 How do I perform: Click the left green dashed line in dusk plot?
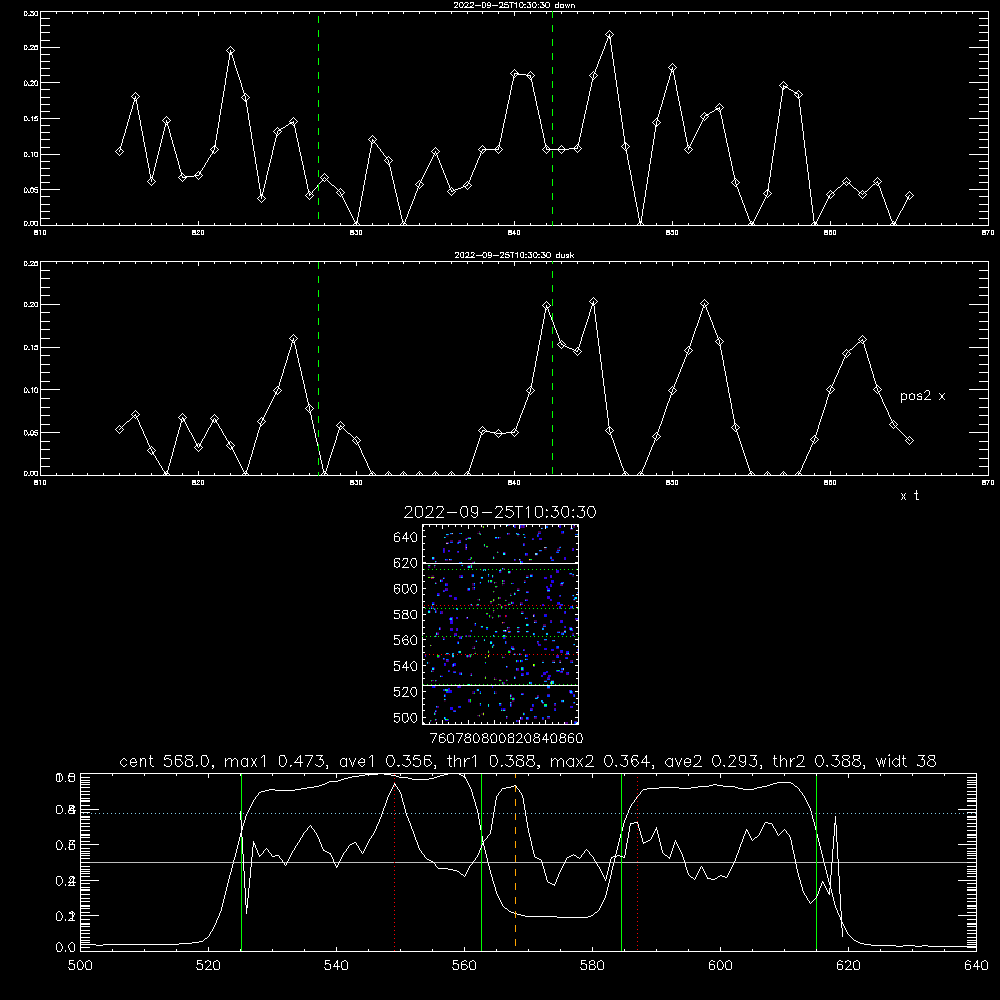[318, 369]
